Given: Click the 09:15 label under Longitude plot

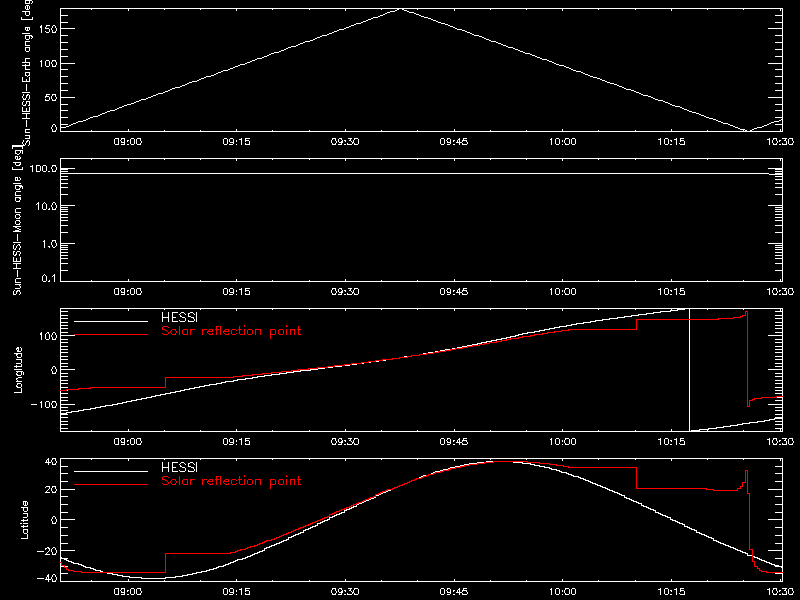Looking at the screenshot, I should pos(236,442).
